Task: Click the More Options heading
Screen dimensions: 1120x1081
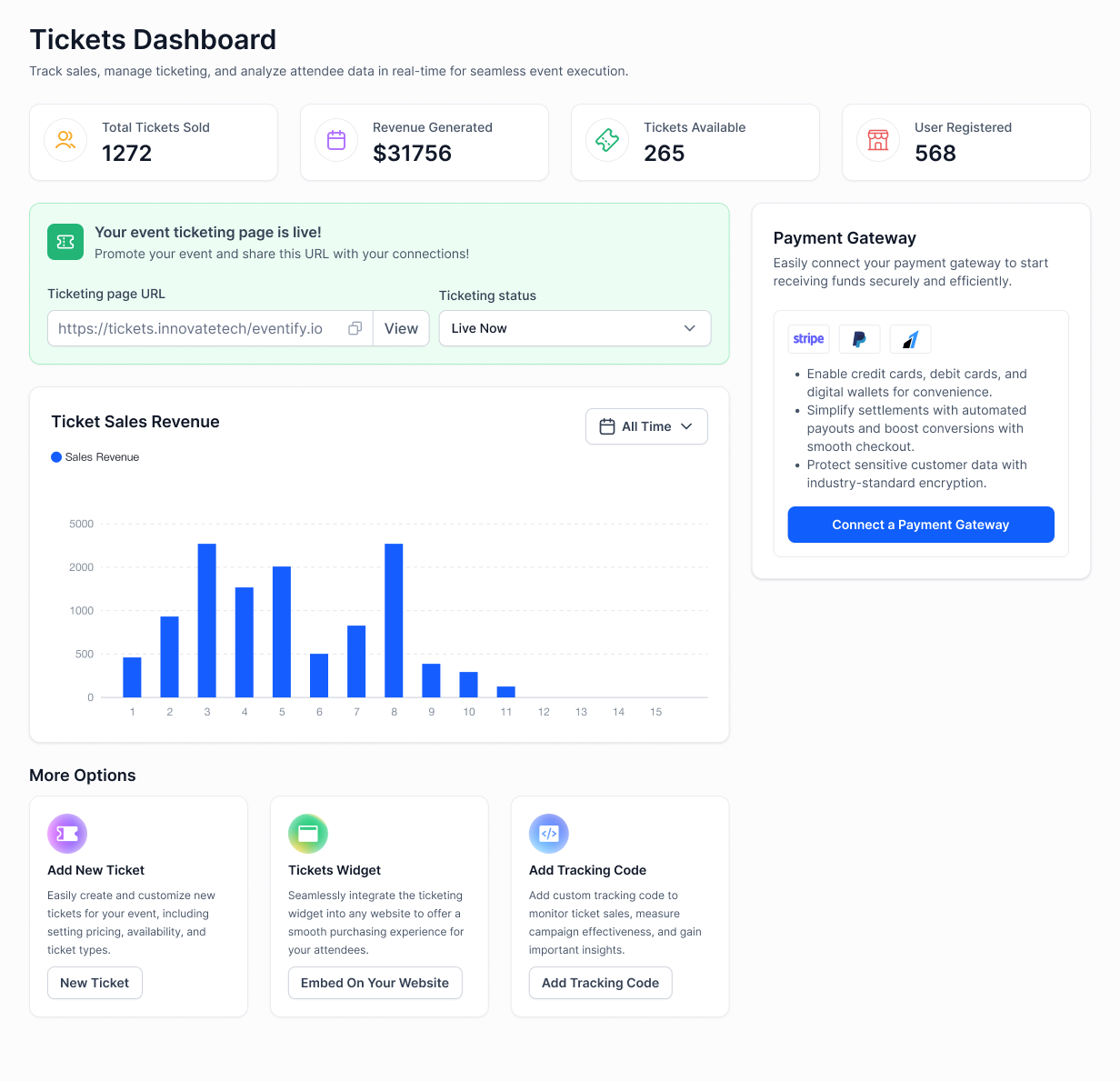Action: [83, 776]
